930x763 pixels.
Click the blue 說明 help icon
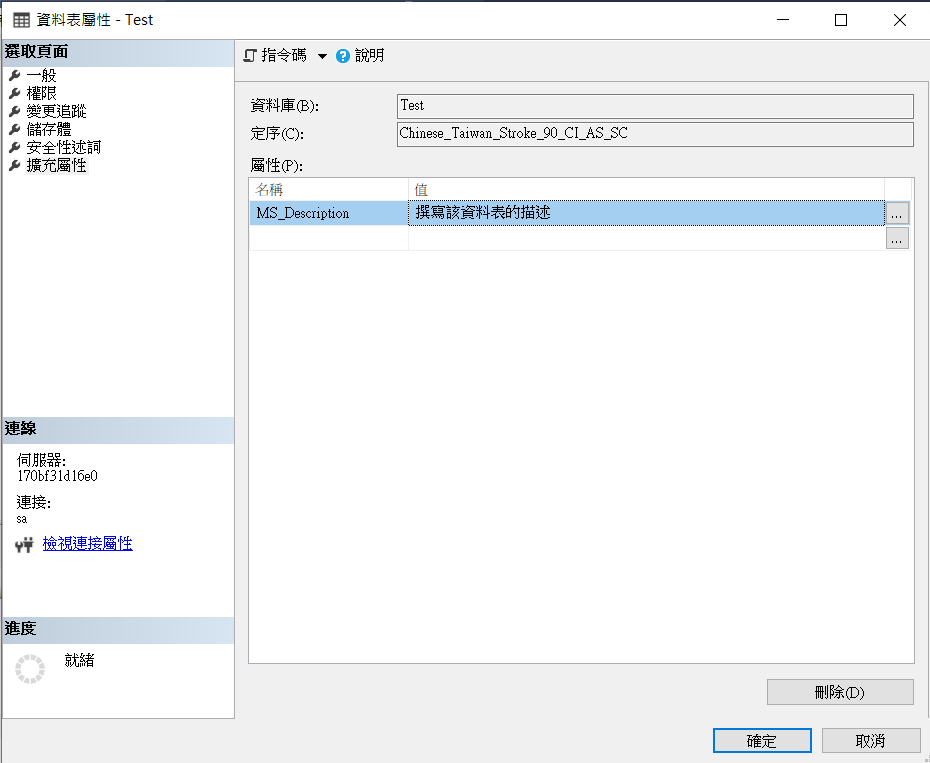(x=343, y=56)
